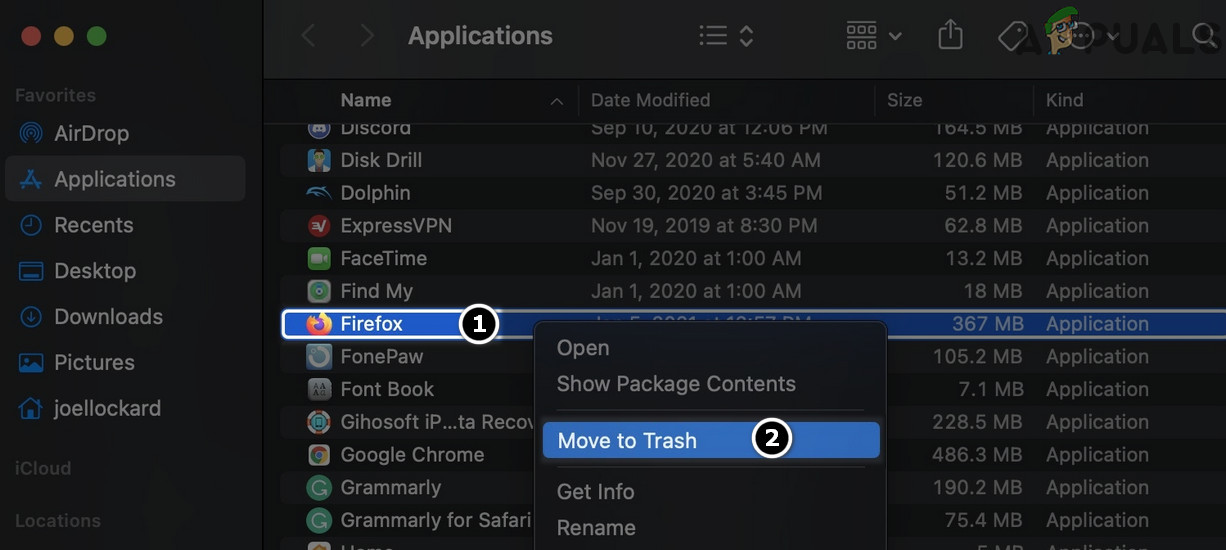Click the Share toolbar icon
The image size is (1226, 550).
[950, 37]
